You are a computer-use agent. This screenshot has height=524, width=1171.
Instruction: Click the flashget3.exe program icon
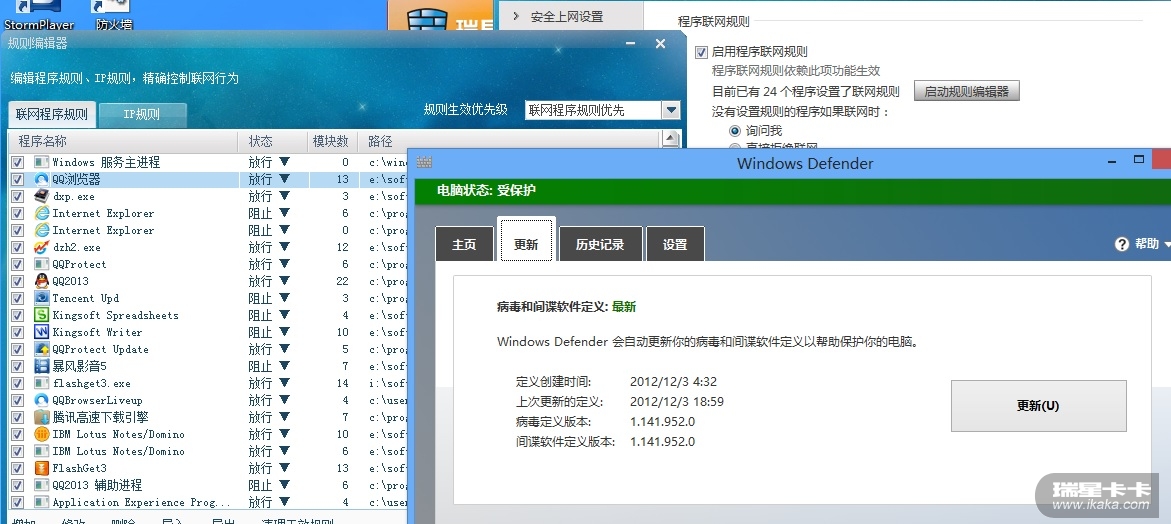pos(41,383)
